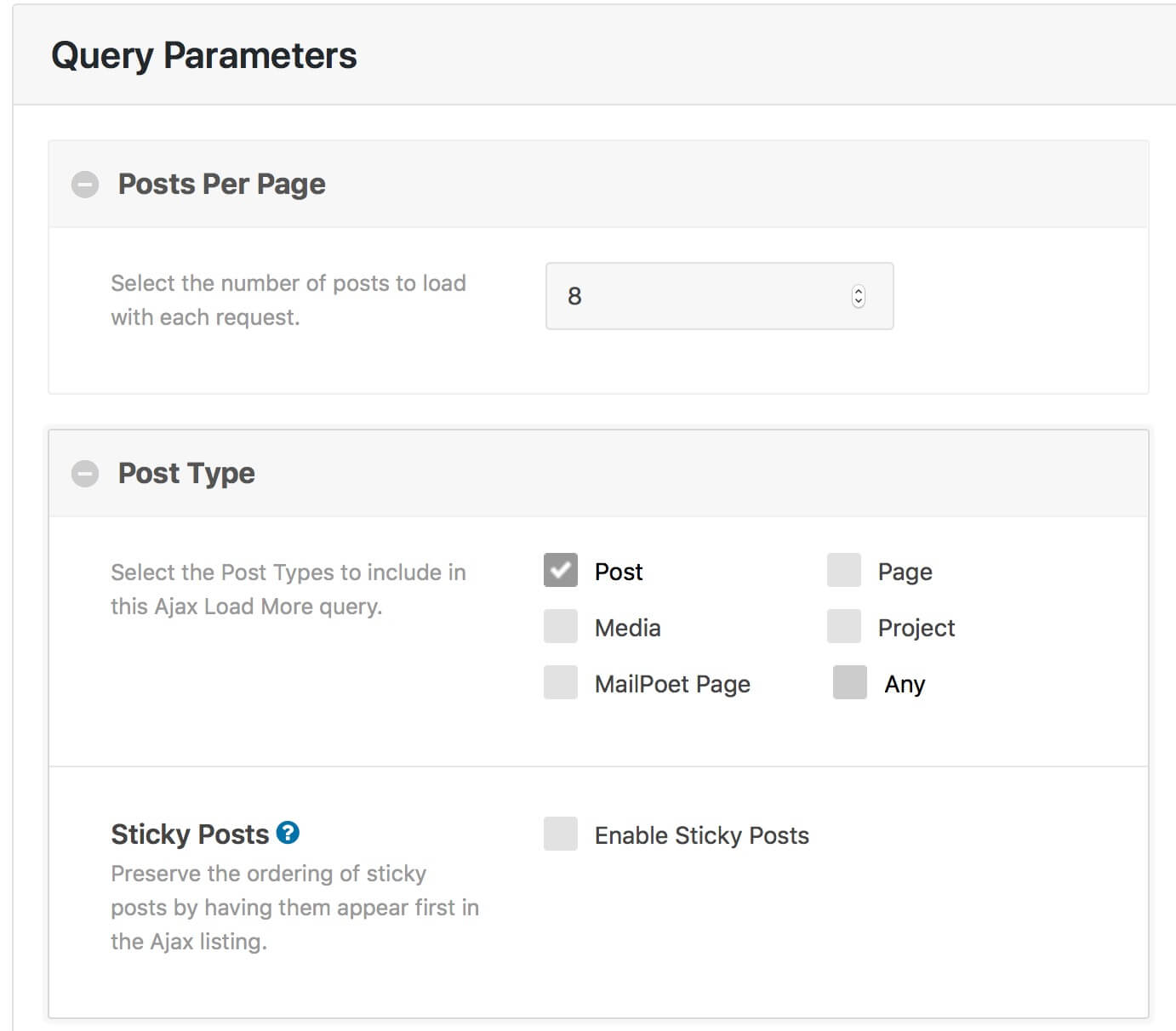Image resolution: width=1176 pixels, height=1031 pixels.
Task: Click the Enable Sticky Posts label
Action: pyautogui.click(x=702, y=836)
